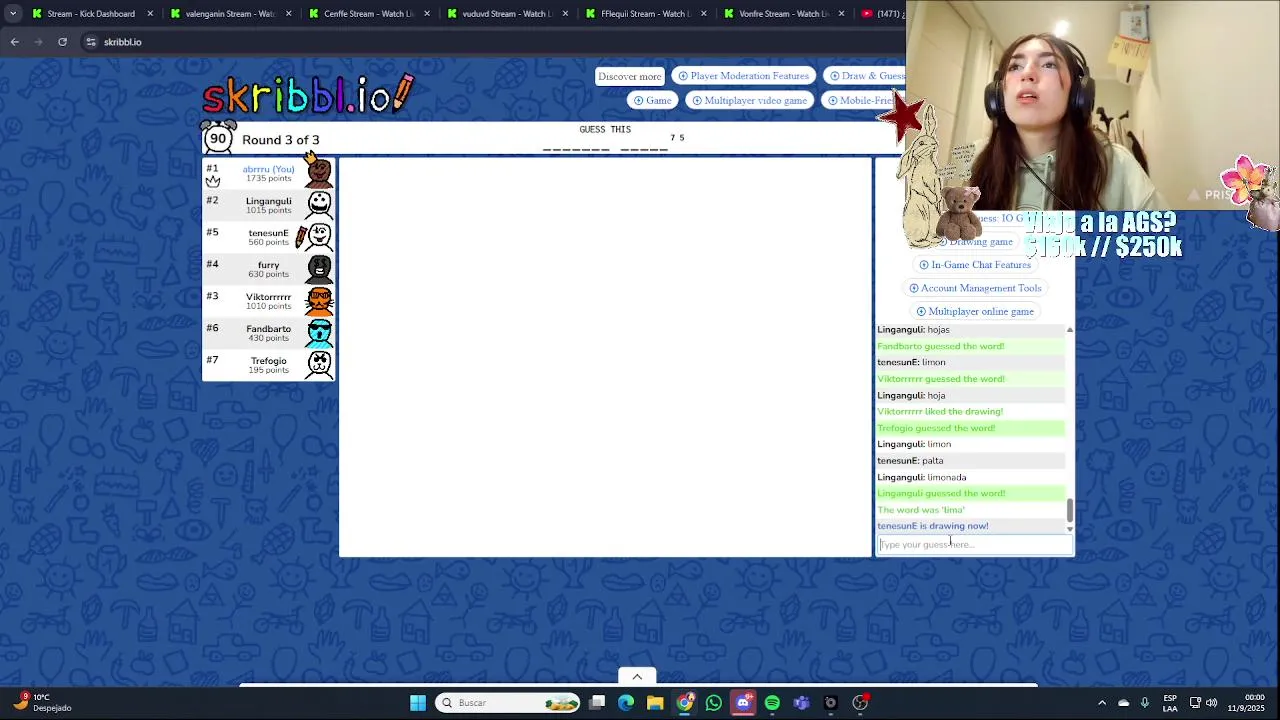1280x720 pixels.
Task: Click the 'Linganguli: limonada' chat message
Action: (922, 477)
